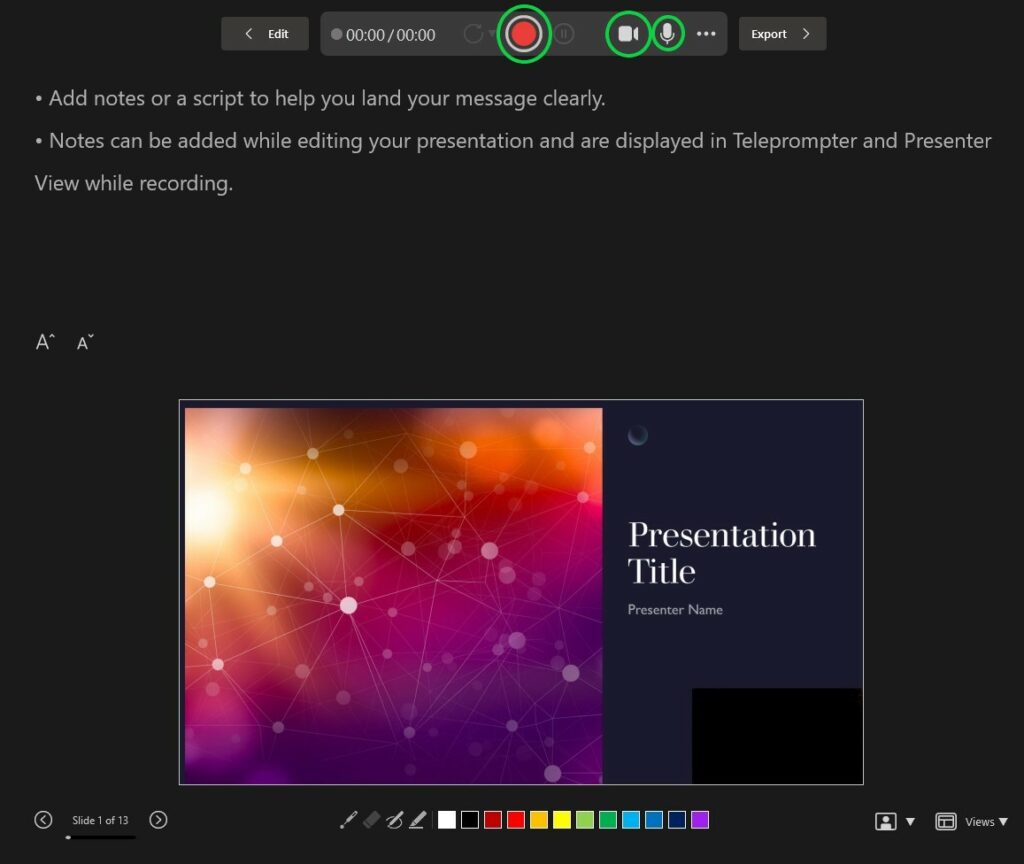Open the Views dropdown

pyautogui.click(x=986, y=822)
